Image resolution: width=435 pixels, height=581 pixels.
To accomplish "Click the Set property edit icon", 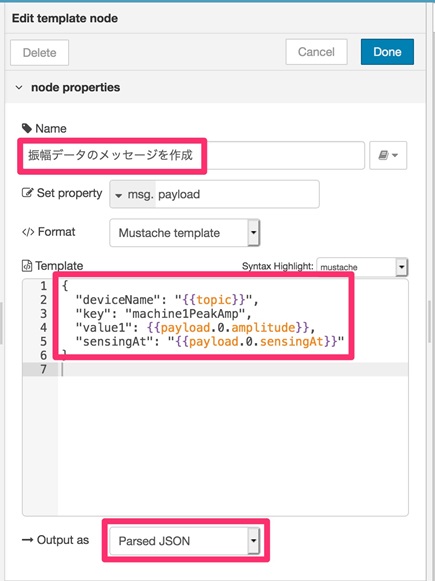I will point(27,193).
